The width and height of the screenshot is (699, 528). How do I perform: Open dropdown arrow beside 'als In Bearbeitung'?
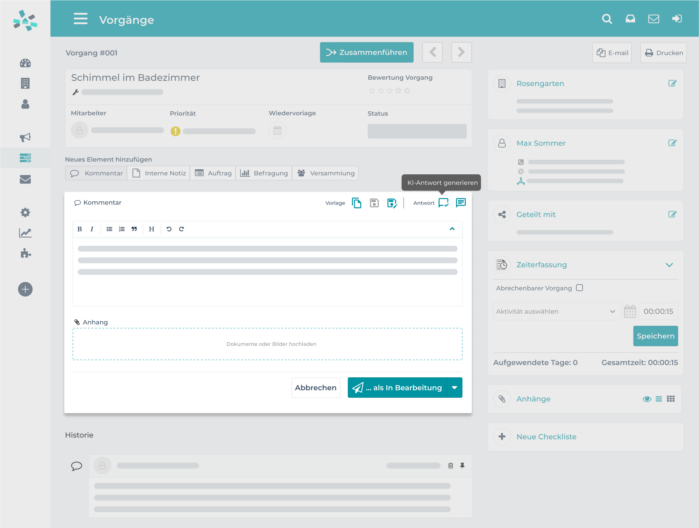(455, 387)
